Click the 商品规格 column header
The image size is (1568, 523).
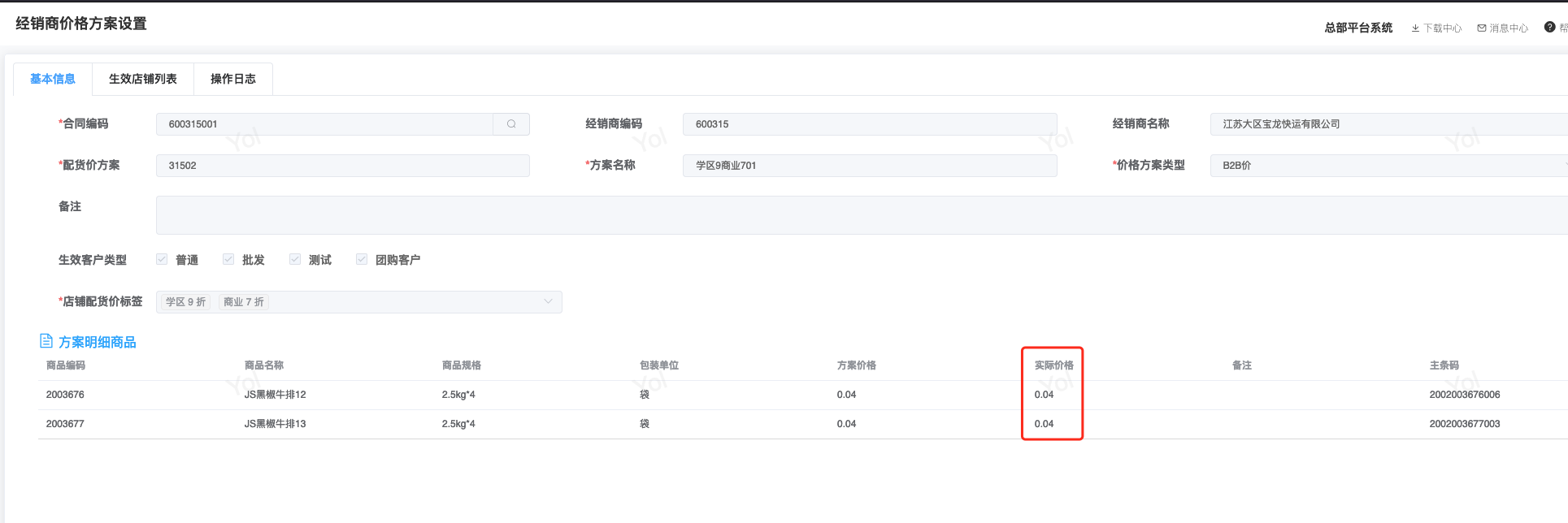(x=462, y=365)
